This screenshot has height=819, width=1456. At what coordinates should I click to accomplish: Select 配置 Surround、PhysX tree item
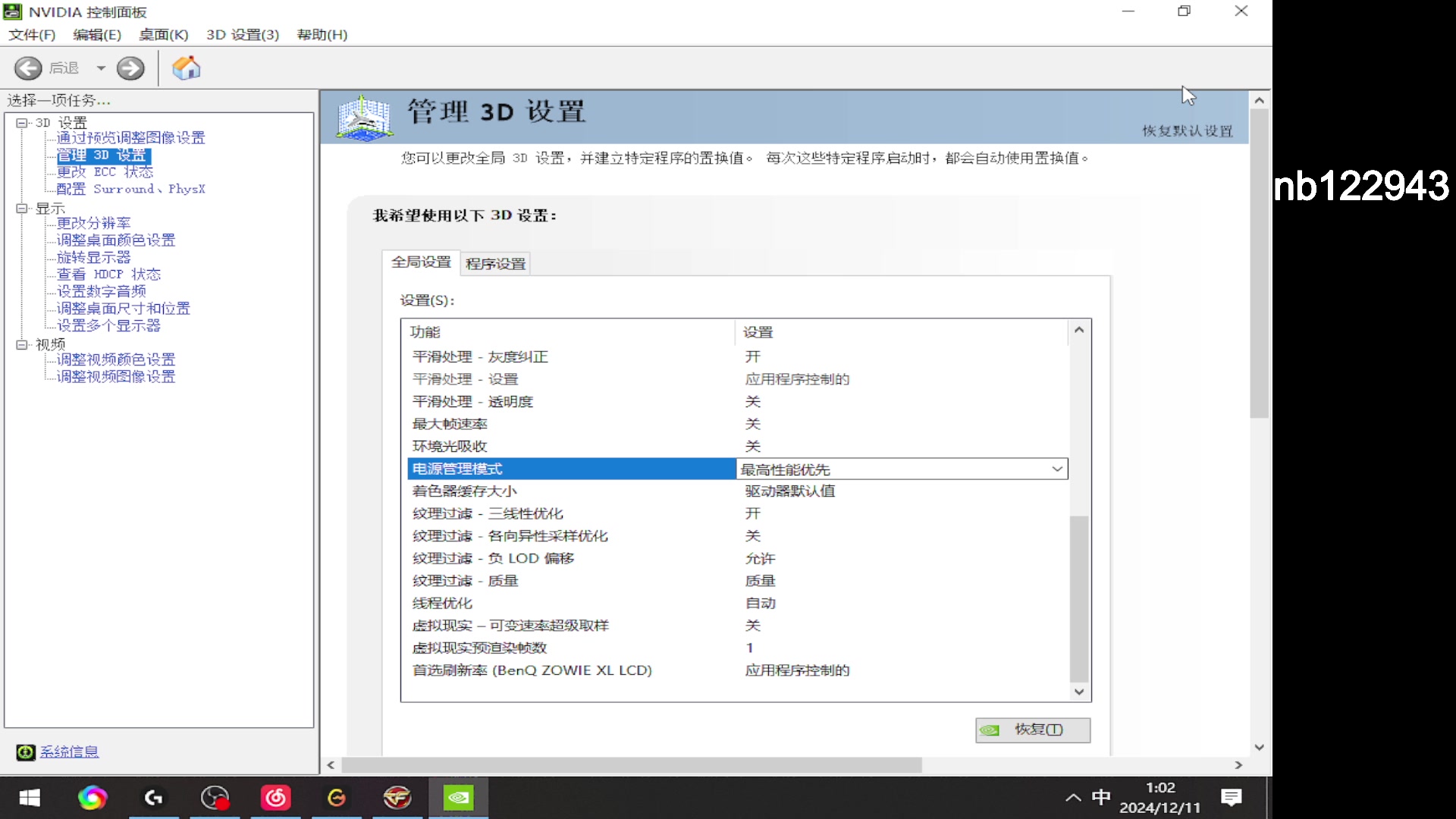click(x=131, y=189)
